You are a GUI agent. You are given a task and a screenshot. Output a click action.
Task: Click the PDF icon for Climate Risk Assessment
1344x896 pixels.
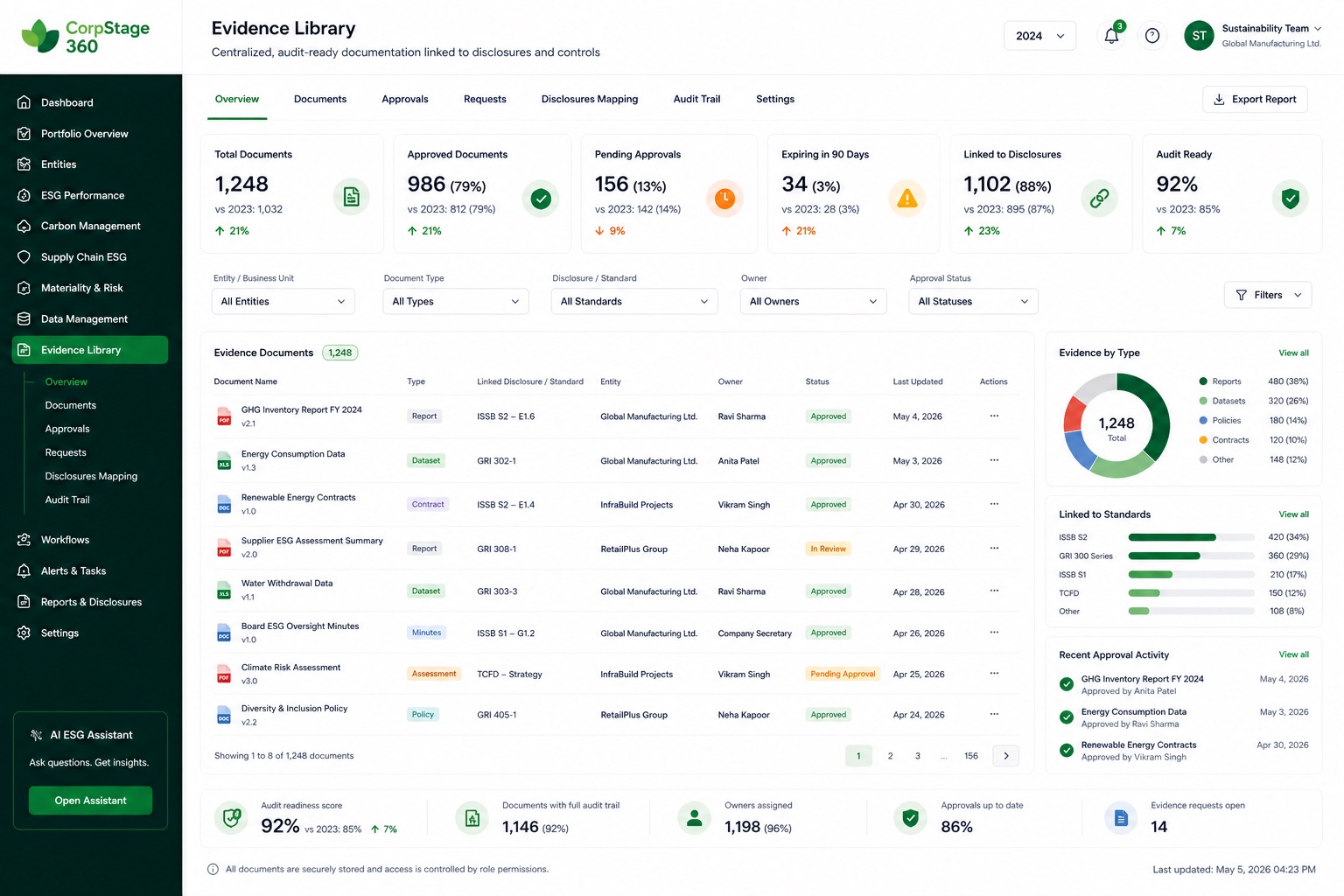[224, 674]
